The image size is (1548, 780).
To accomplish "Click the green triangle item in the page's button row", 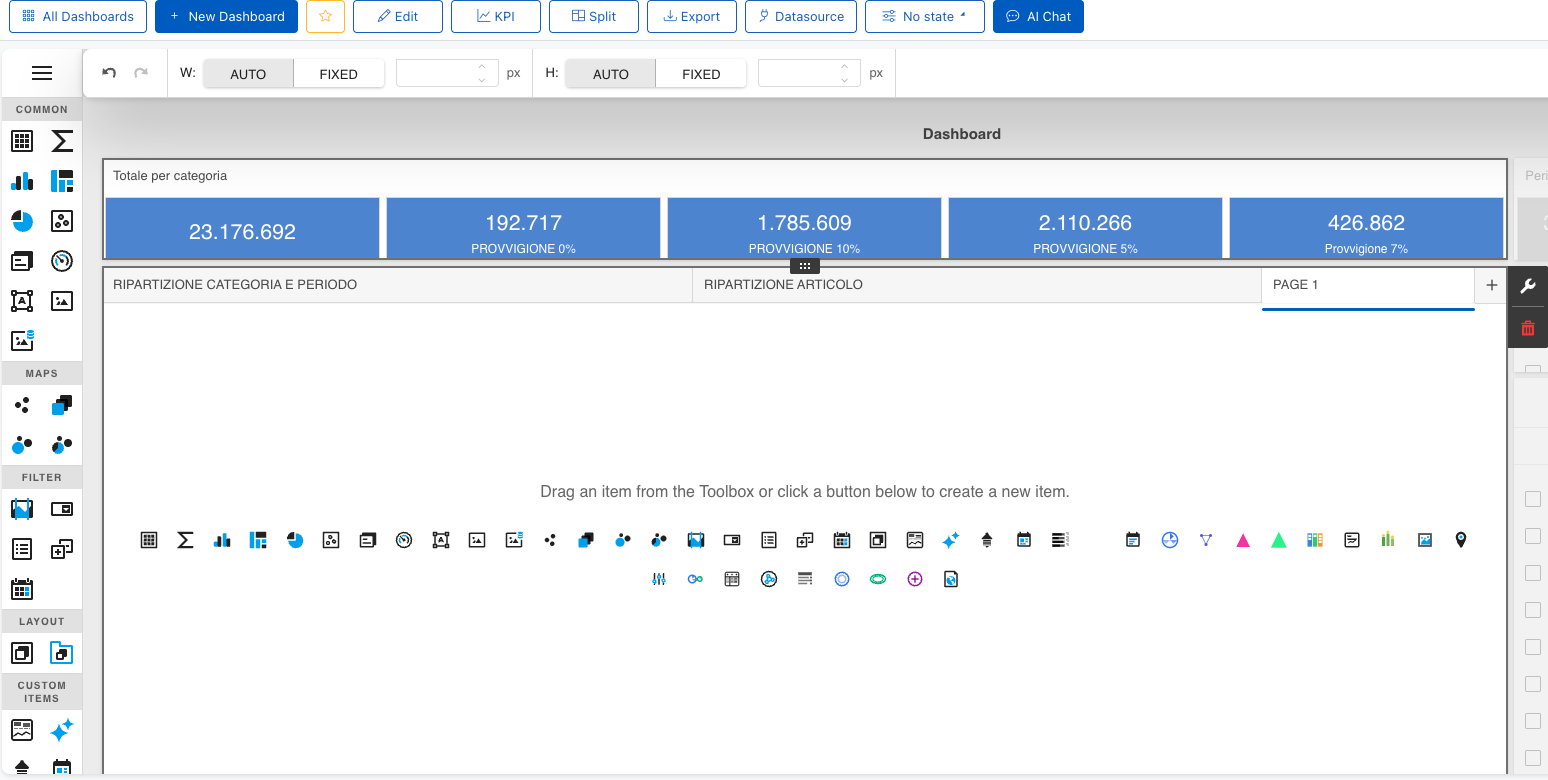I will tap(1279, 540).
